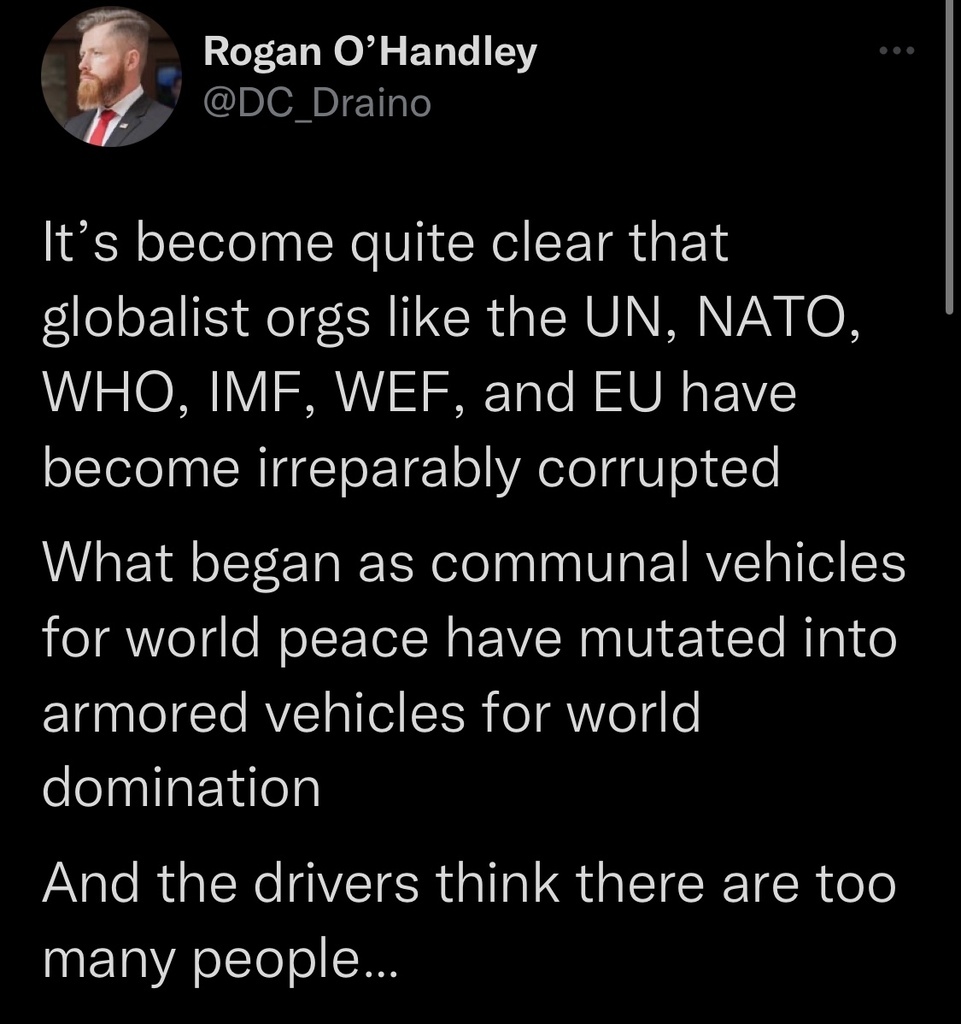Click the profile avatar photo
This screenshot has width=961, height=1024.
(x=112, y=78)
